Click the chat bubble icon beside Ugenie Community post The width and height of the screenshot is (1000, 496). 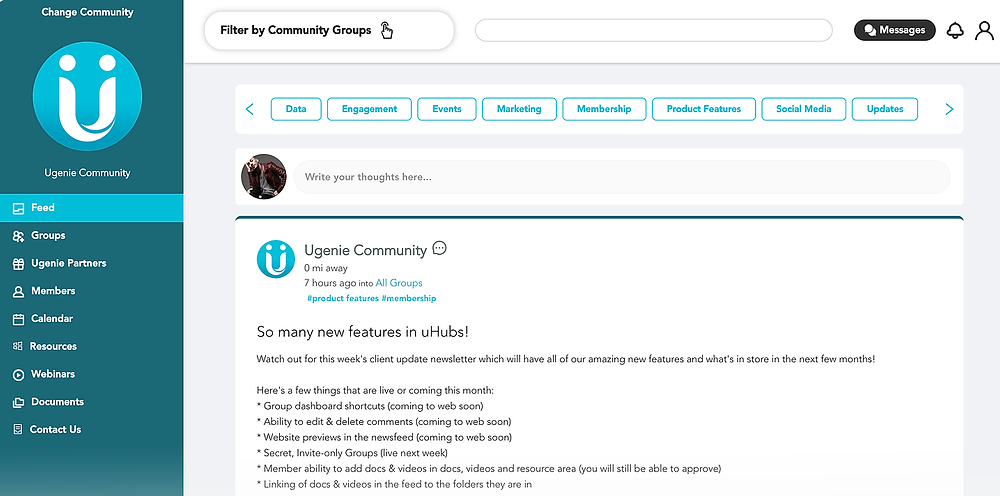click(439, 248)
